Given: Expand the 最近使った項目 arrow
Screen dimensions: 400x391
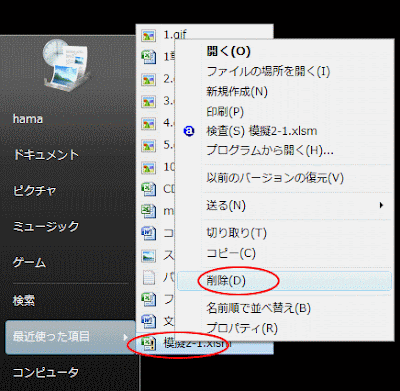Looking at the screenshot, I should click(x=126, y=337).
